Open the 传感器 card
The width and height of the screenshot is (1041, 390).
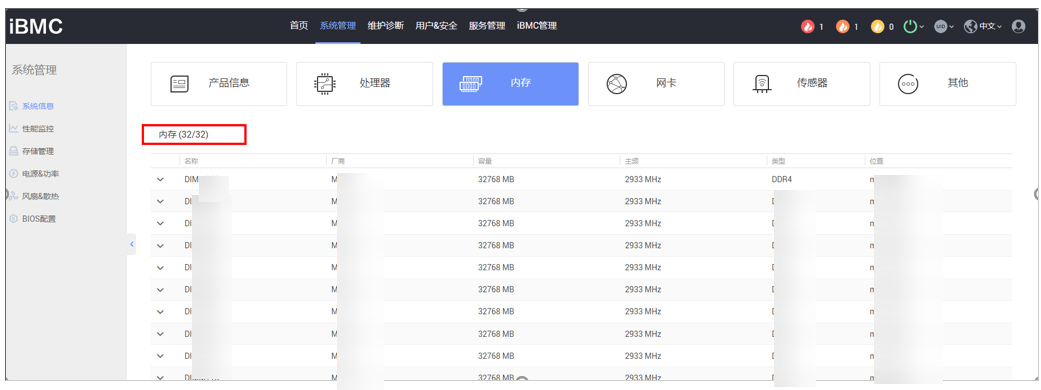801,84
